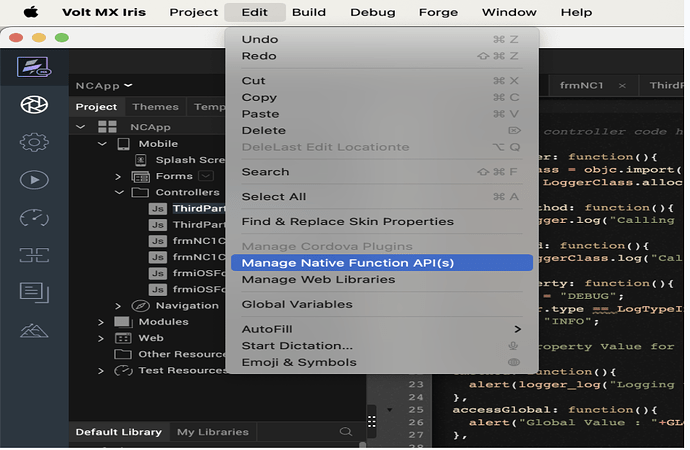Collapse code fold arrow at line 25
The width and height of the screenshot is (690, 450).
[389, 410]
